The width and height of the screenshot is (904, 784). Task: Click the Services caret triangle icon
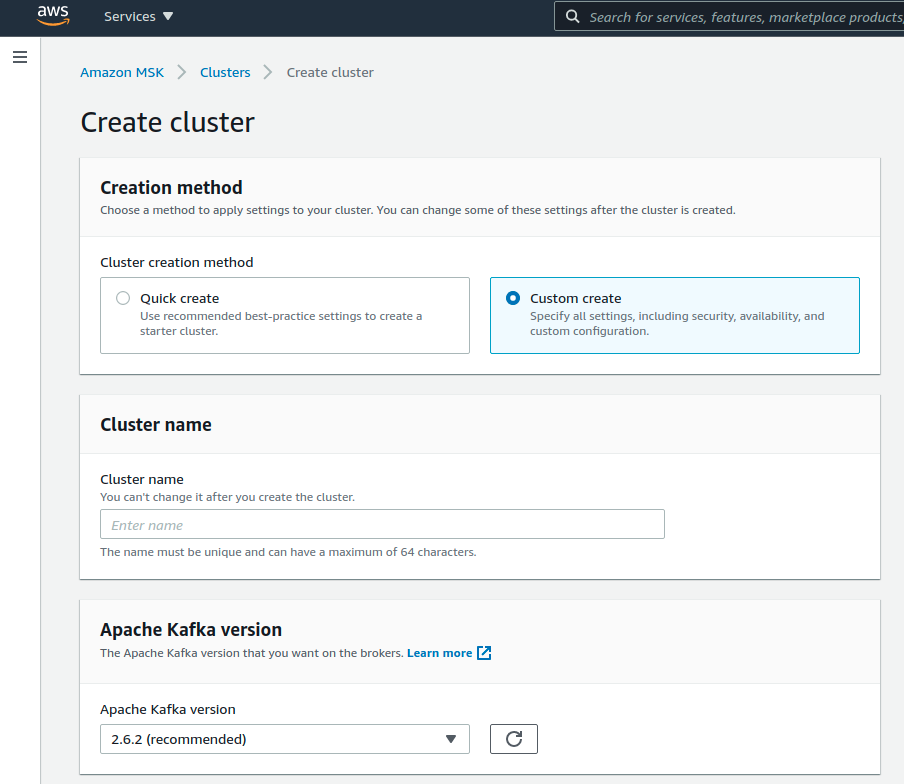167,17
